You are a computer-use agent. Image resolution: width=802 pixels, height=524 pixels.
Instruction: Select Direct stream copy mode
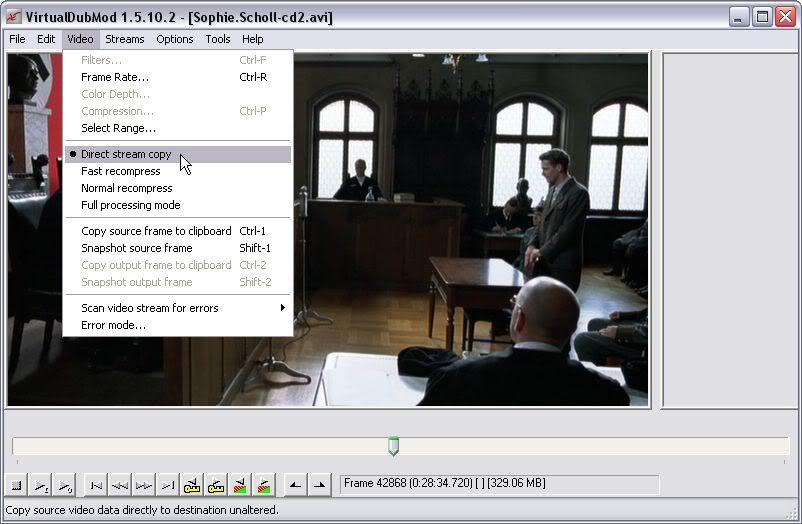pos(126,154)
